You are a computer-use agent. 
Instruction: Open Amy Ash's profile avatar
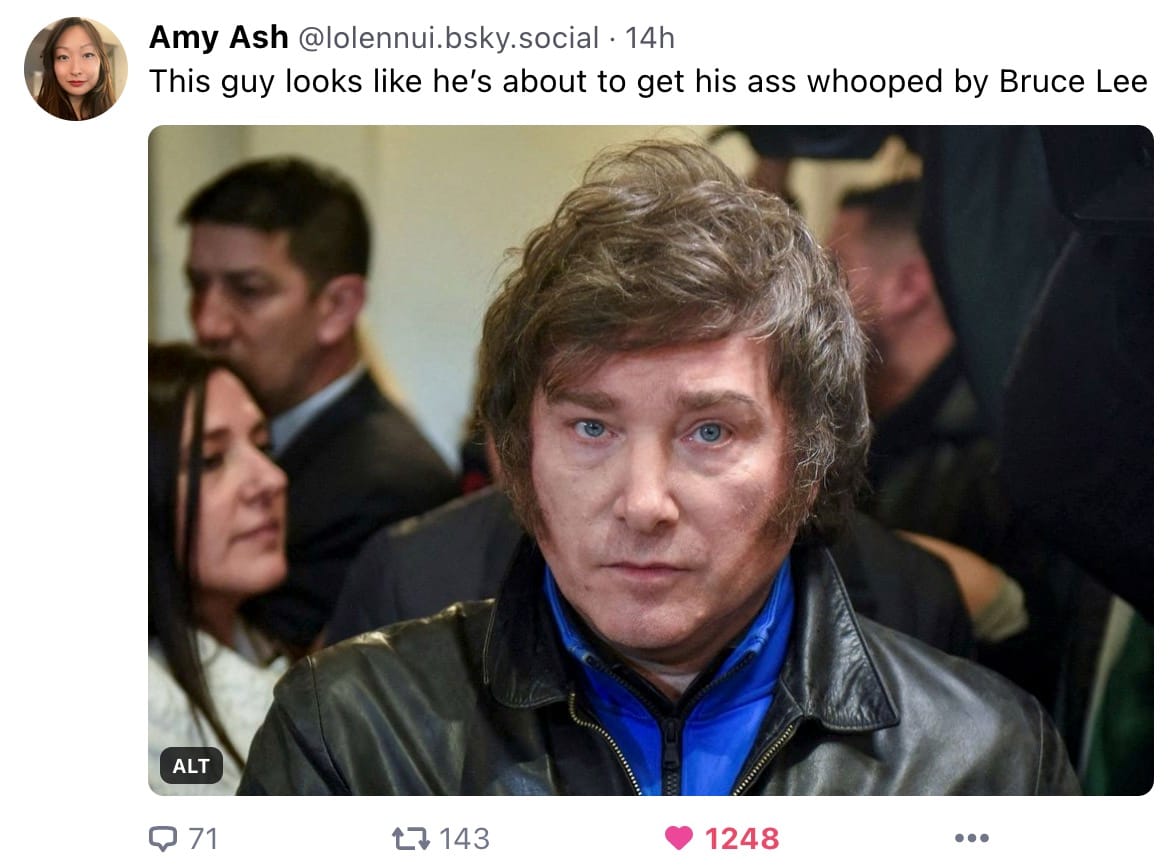coord(76,69)
